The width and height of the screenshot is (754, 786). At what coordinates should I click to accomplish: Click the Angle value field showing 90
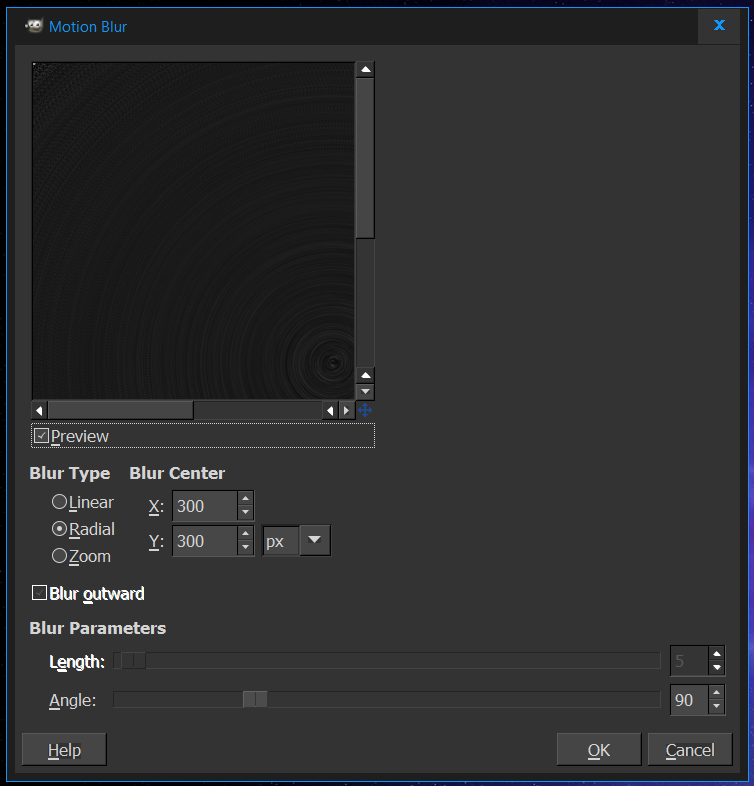(x=690, y=700)
